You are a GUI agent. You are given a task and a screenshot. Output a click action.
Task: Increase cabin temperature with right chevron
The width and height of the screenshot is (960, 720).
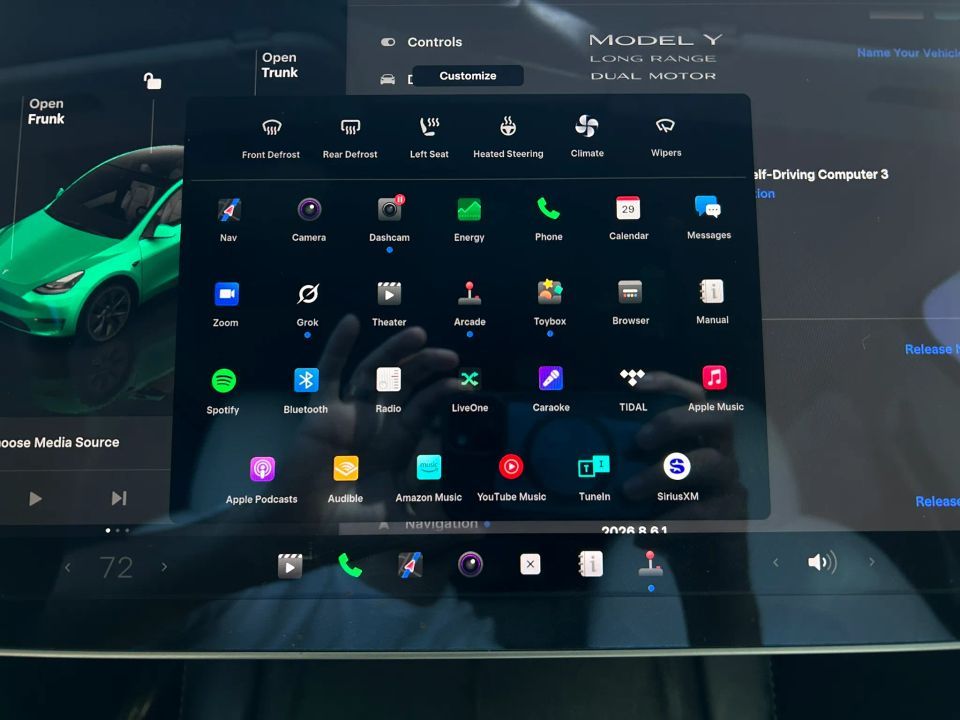click(164, 567)
